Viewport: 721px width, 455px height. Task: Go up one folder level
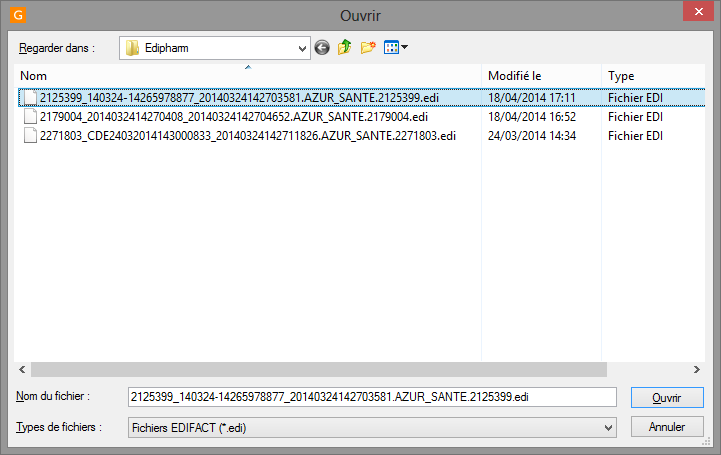344,47
